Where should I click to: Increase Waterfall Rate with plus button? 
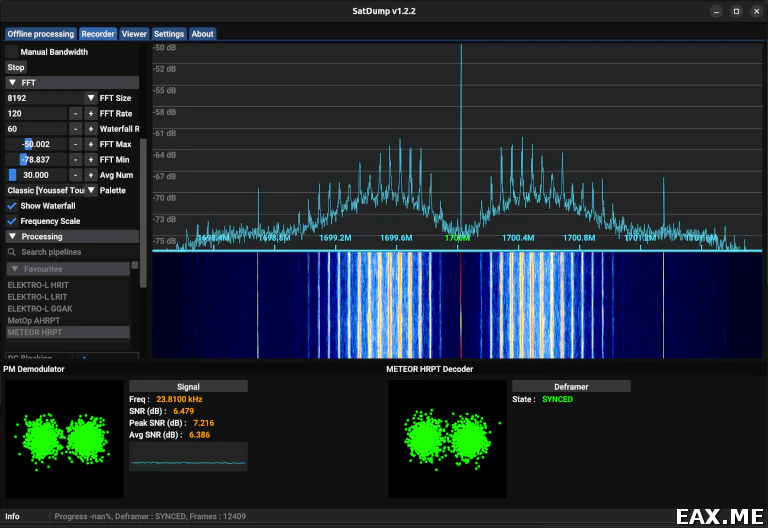click(91, 129)
